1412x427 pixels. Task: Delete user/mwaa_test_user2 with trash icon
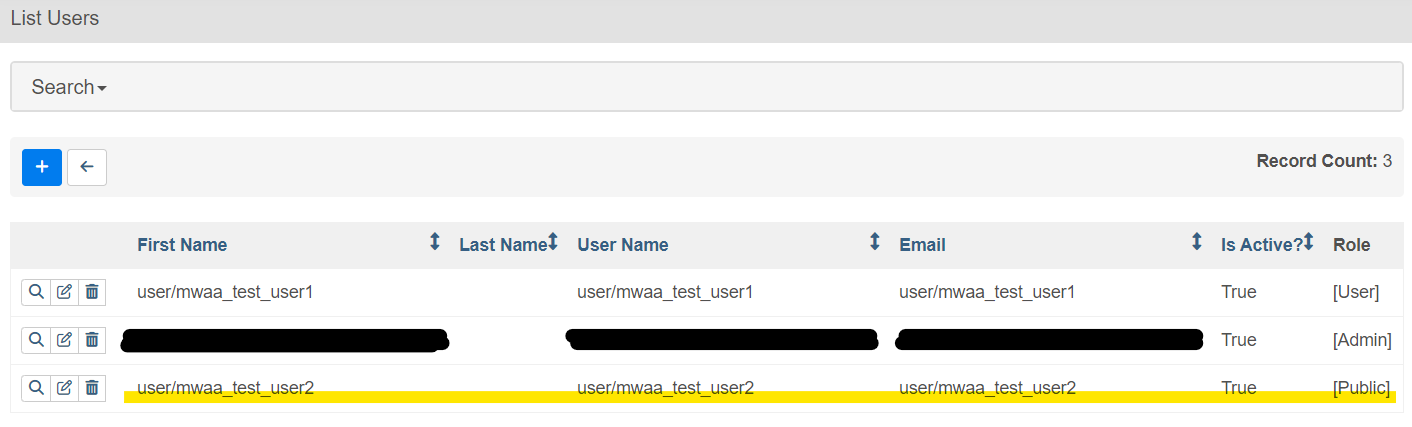[x=92, y=388]
